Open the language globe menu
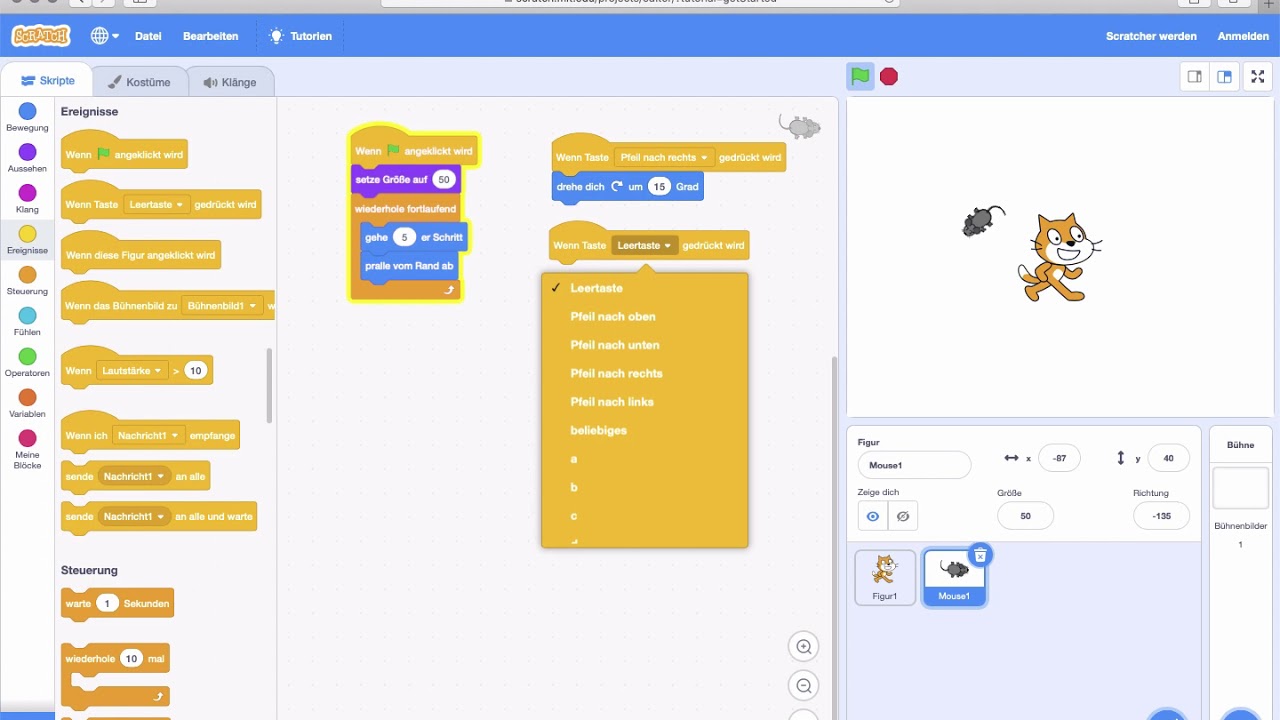1280x720 pixels. point(105,36)
